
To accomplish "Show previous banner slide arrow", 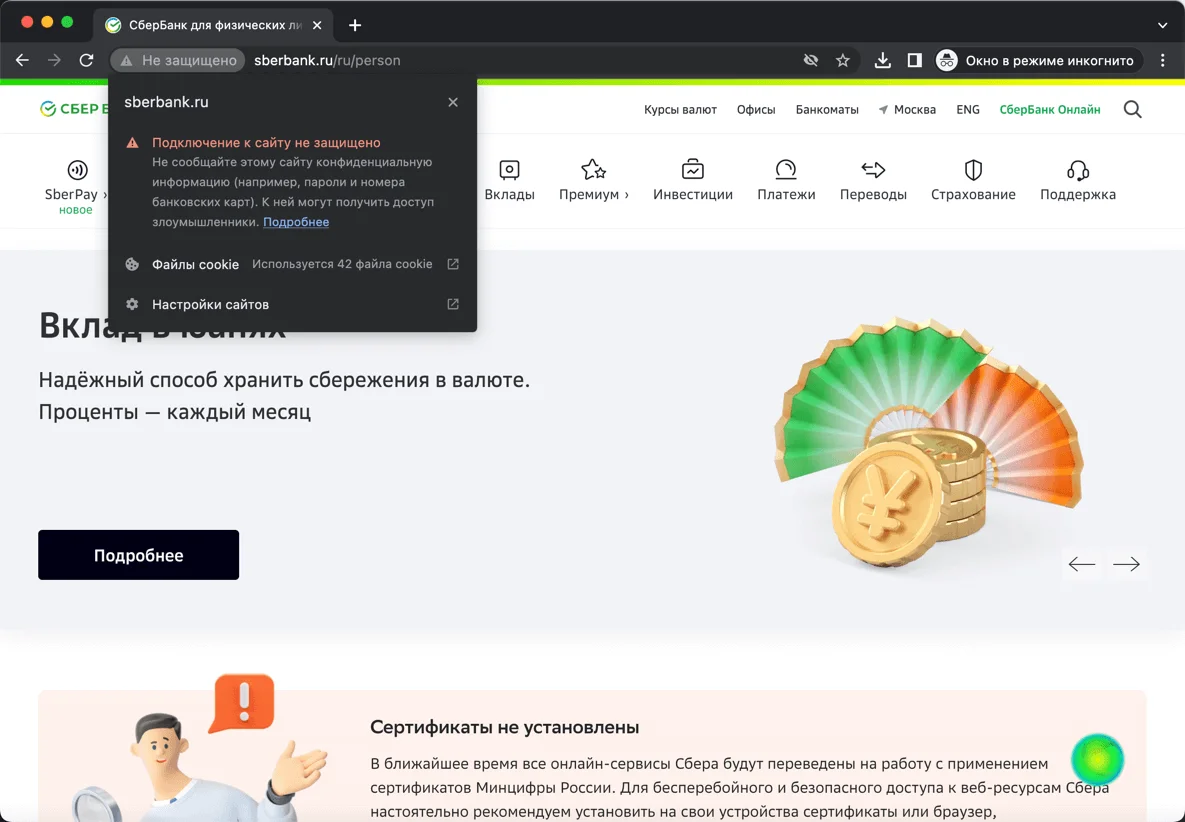I will 1081,564.
